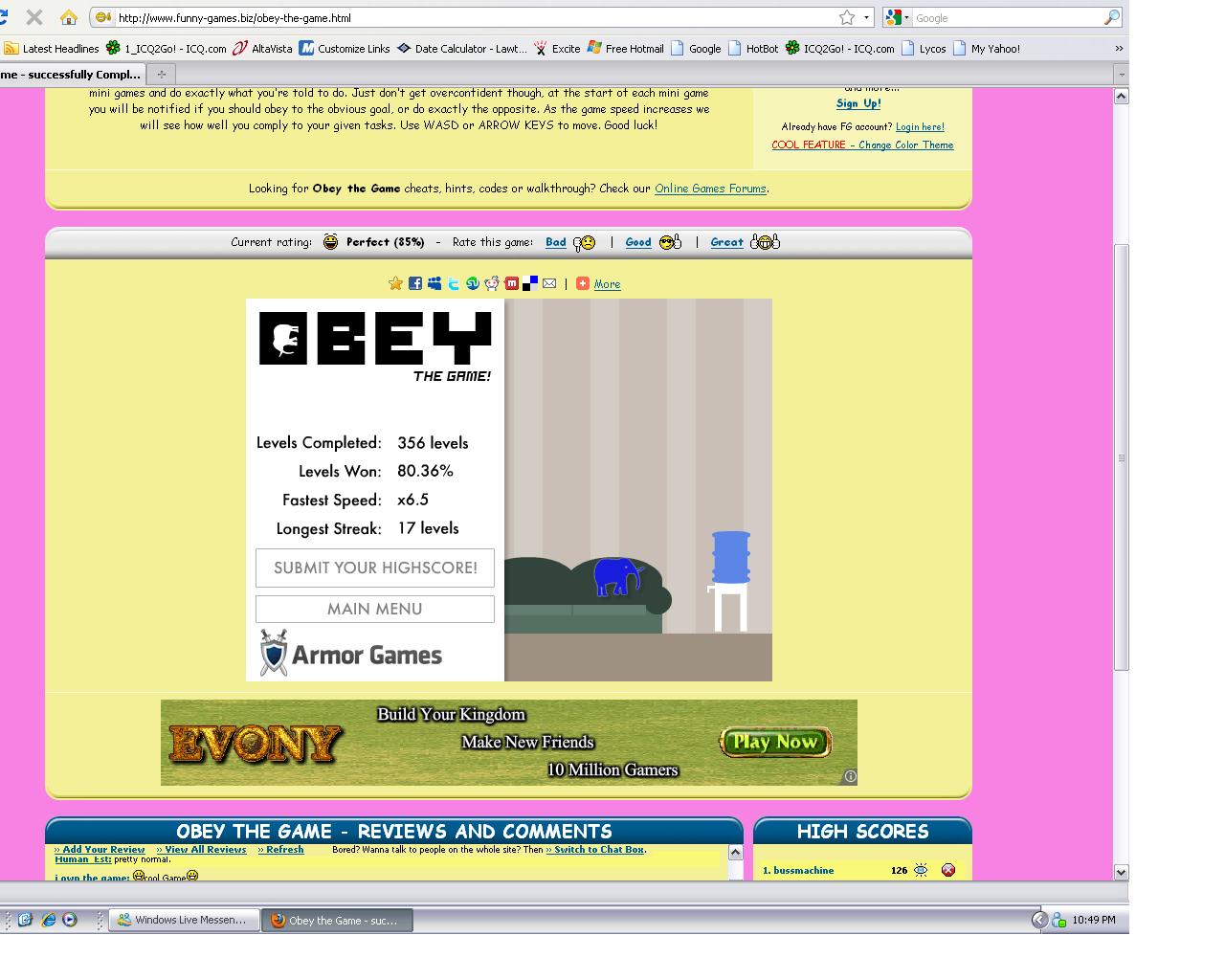Click the browser Stop loading button
The image size is (1225, 980).
point(34,17)
